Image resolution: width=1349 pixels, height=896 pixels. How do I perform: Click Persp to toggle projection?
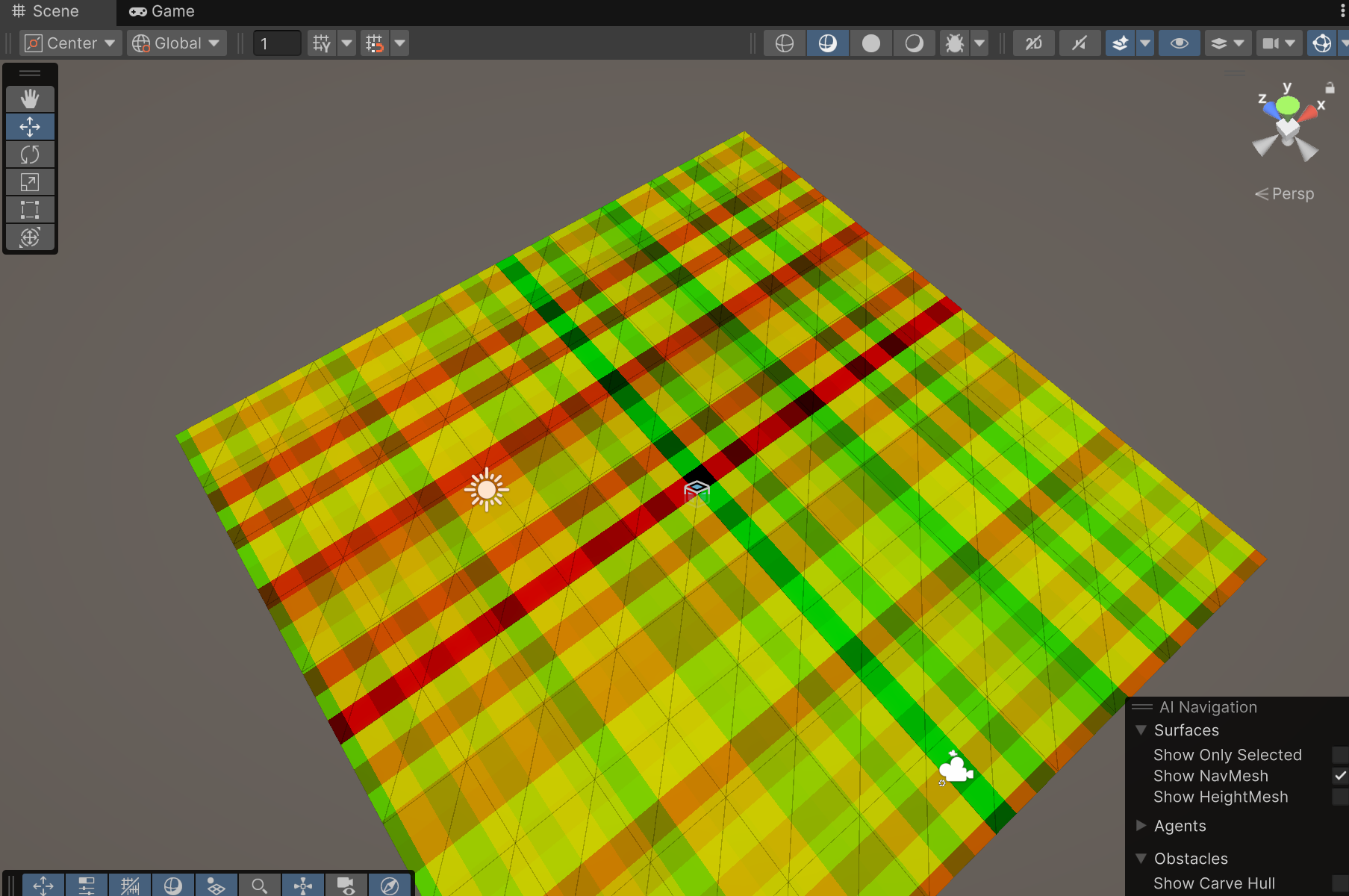[x=1285, y=193]
